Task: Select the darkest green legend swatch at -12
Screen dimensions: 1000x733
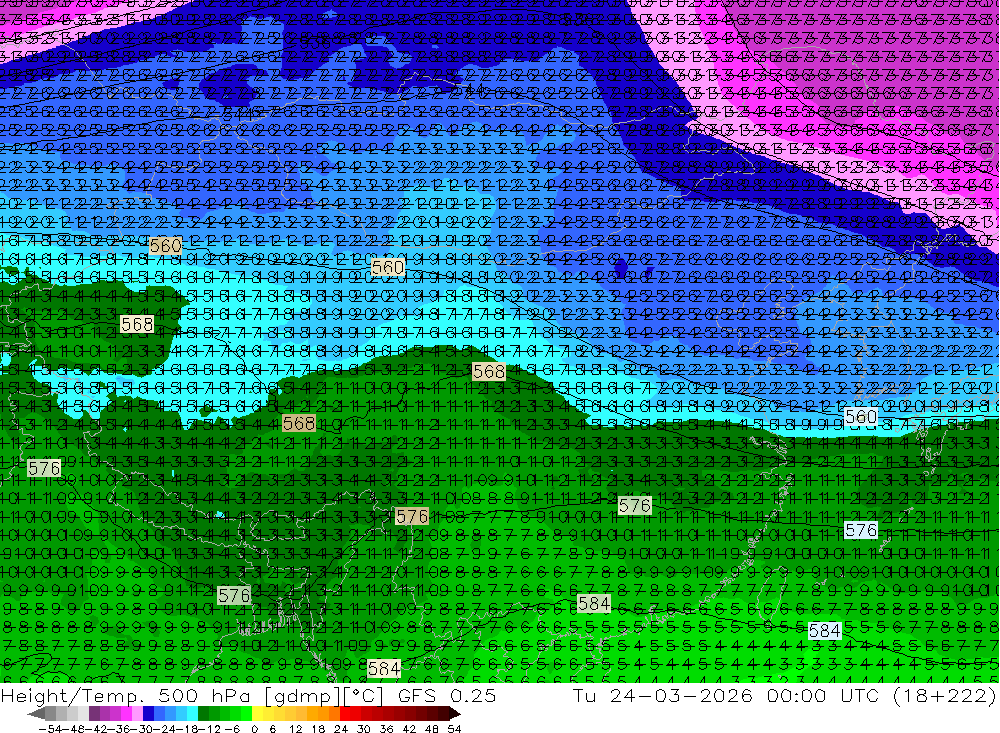Action: pos(203,714)
